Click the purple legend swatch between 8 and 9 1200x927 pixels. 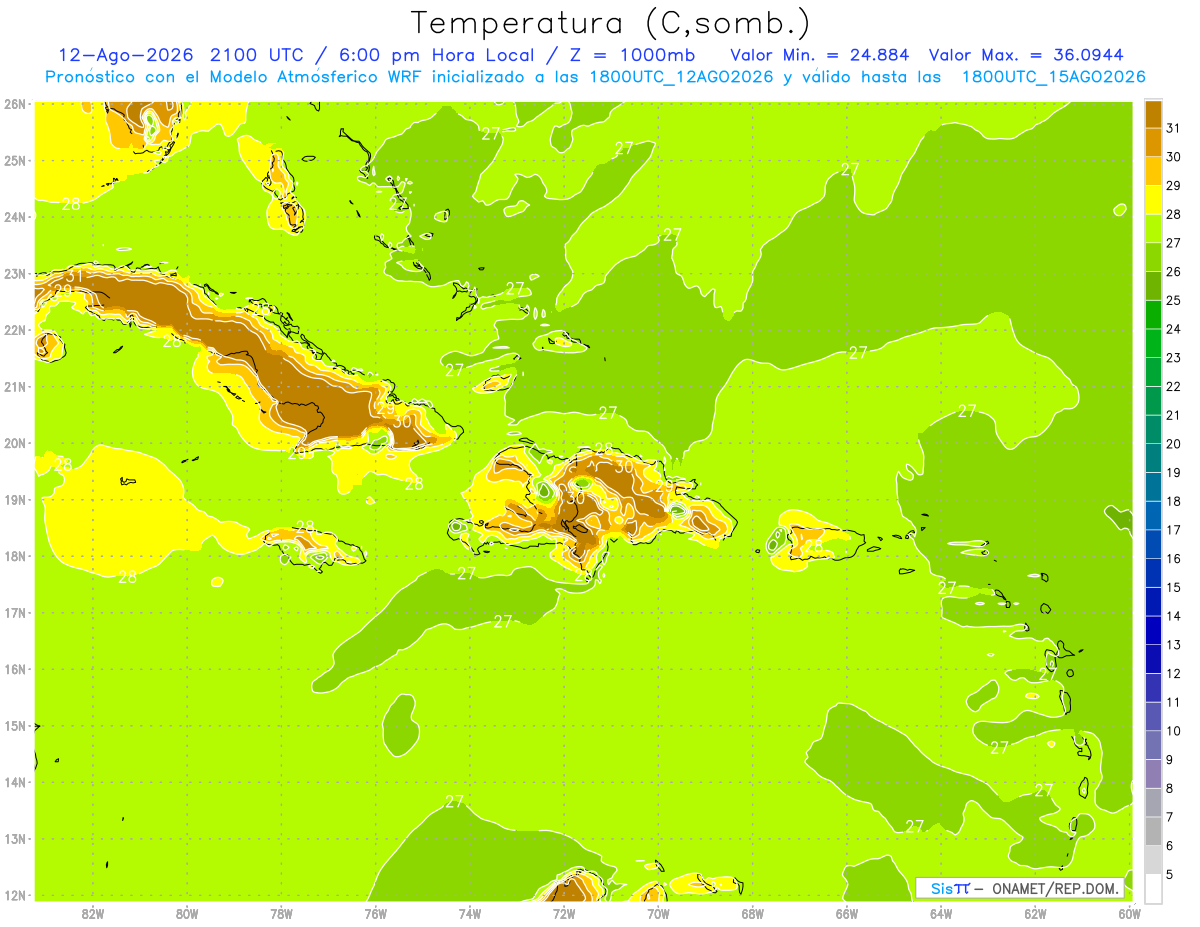pos(1153,774)
